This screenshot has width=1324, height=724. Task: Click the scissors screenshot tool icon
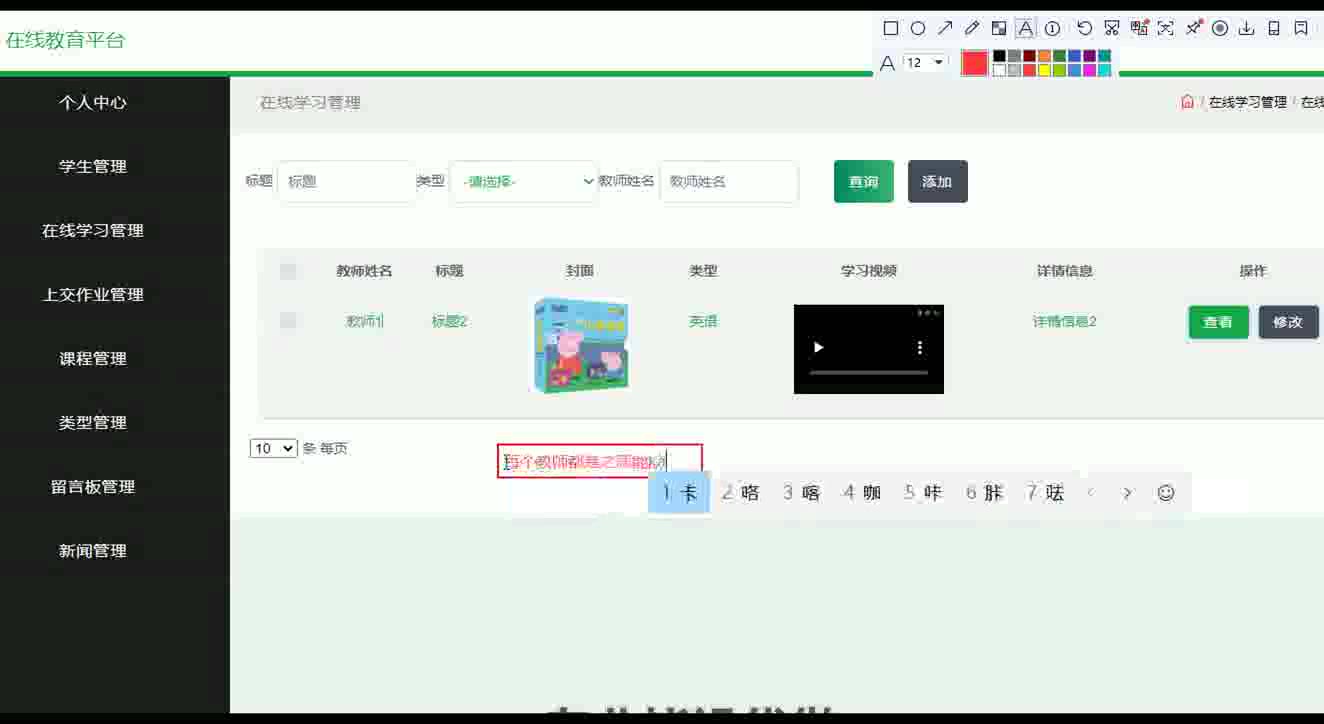(x=1111, y=28)
